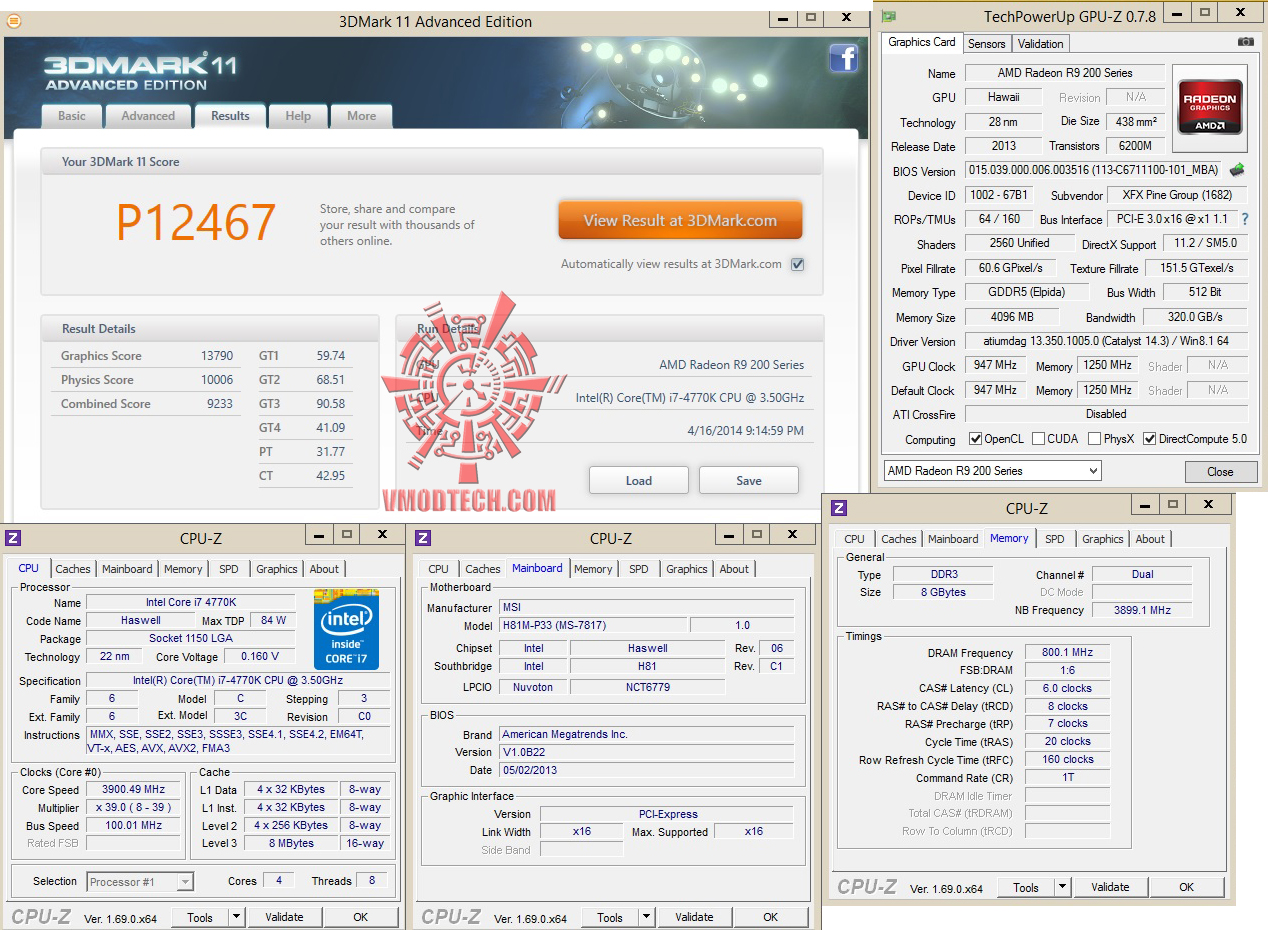Click the Radeon Graphics AMD logo in GPU-Z
Screen dimensions: 1268x930
click(1211, 107)
